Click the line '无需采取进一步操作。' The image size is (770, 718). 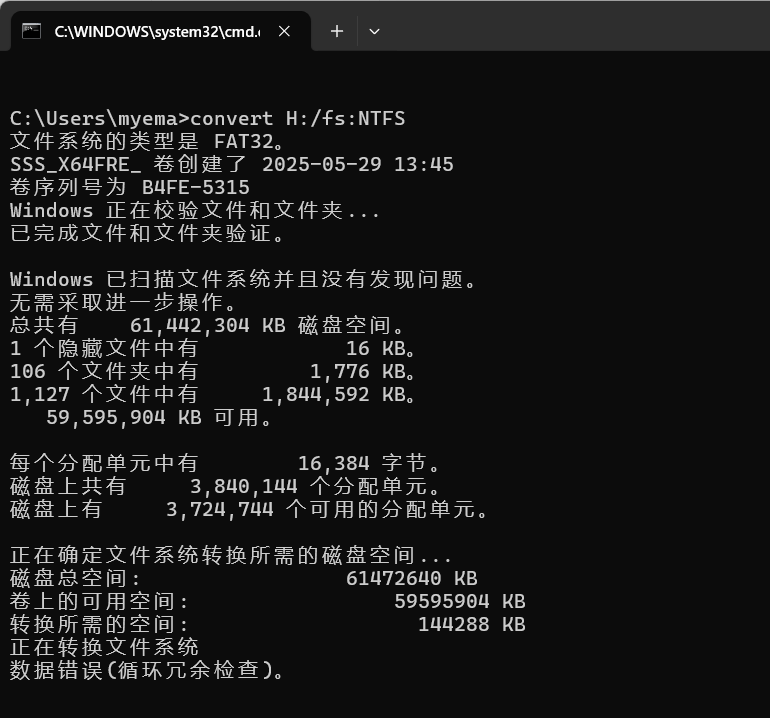point(123,302)
